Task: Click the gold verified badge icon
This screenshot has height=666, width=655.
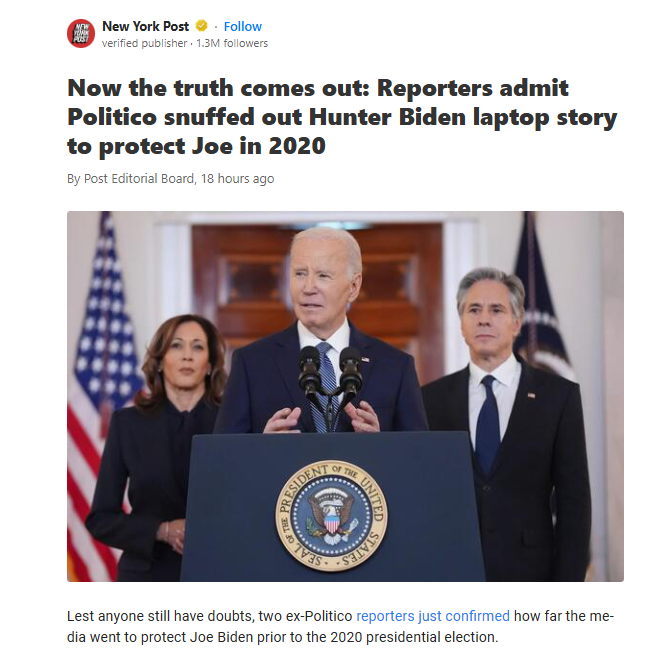Action: tap(201, 26)
